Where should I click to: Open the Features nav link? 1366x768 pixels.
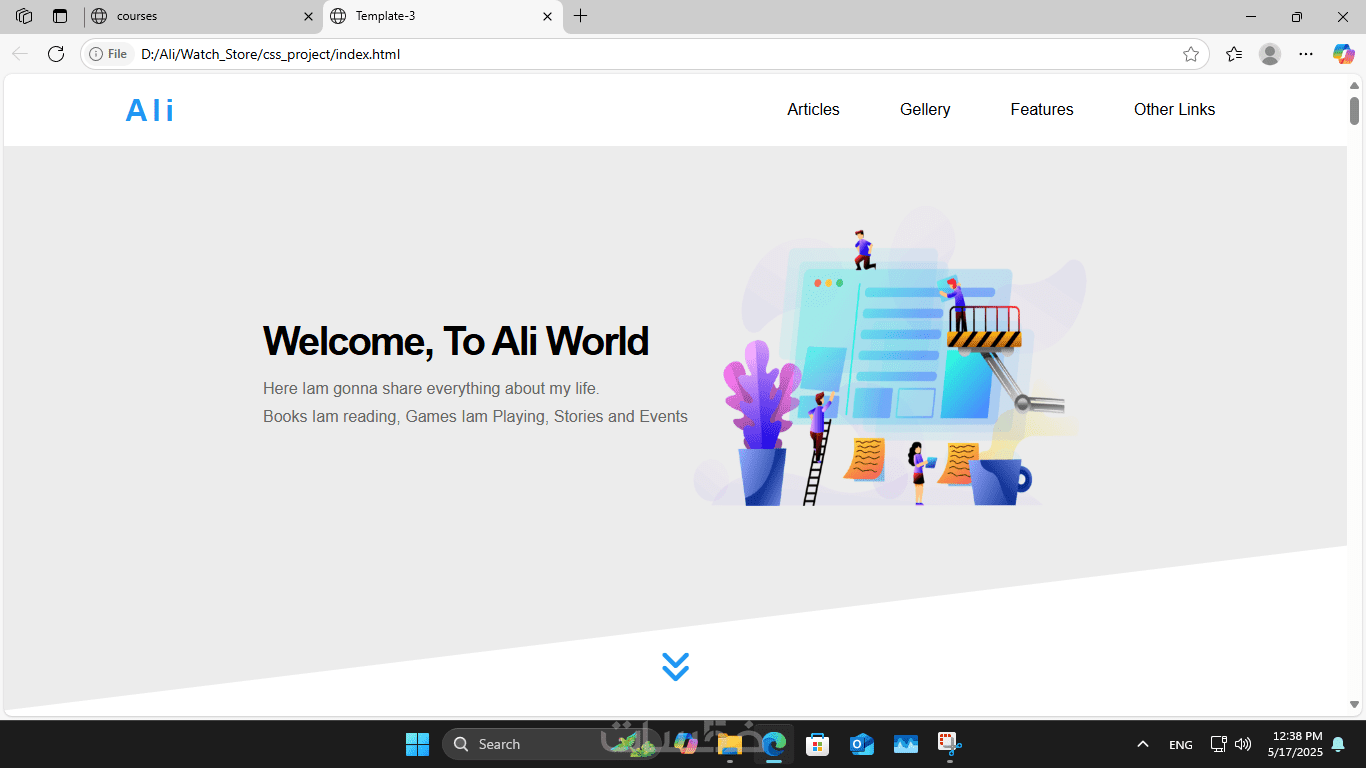tap(1042, 110)
